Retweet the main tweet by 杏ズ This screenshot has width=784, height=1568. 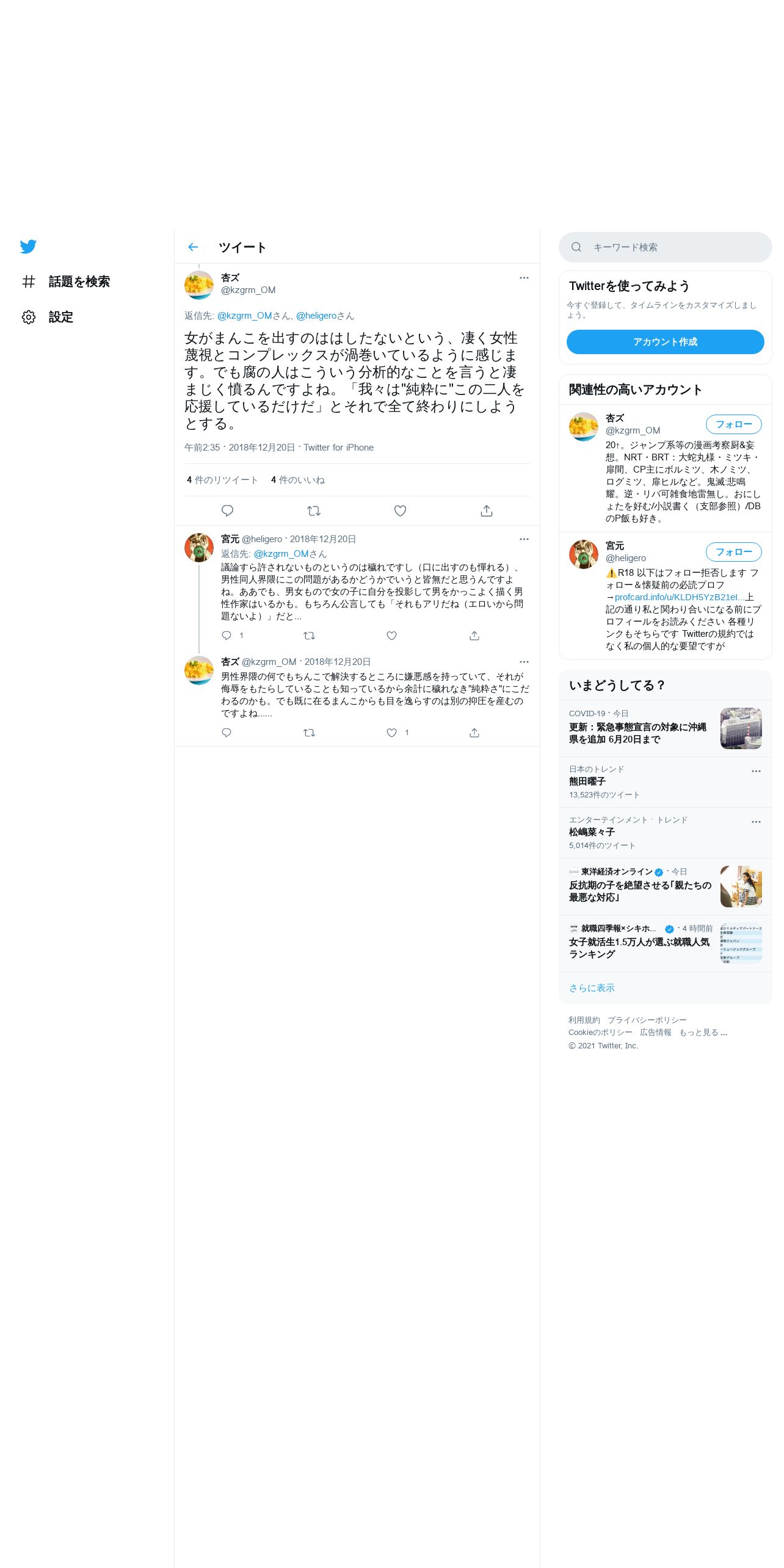tap(314, 510)
